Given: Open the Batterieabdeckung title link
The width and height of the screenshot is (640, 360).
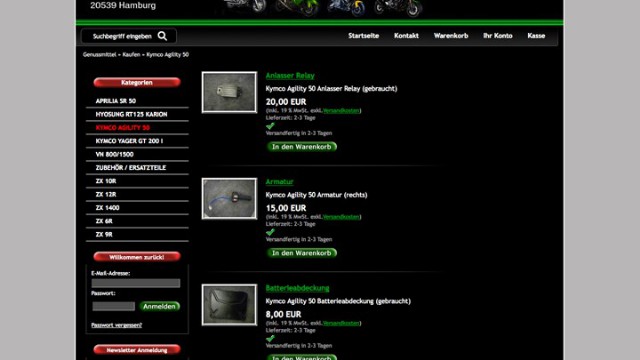Looking at the screenshot, I should pos(297,288).
